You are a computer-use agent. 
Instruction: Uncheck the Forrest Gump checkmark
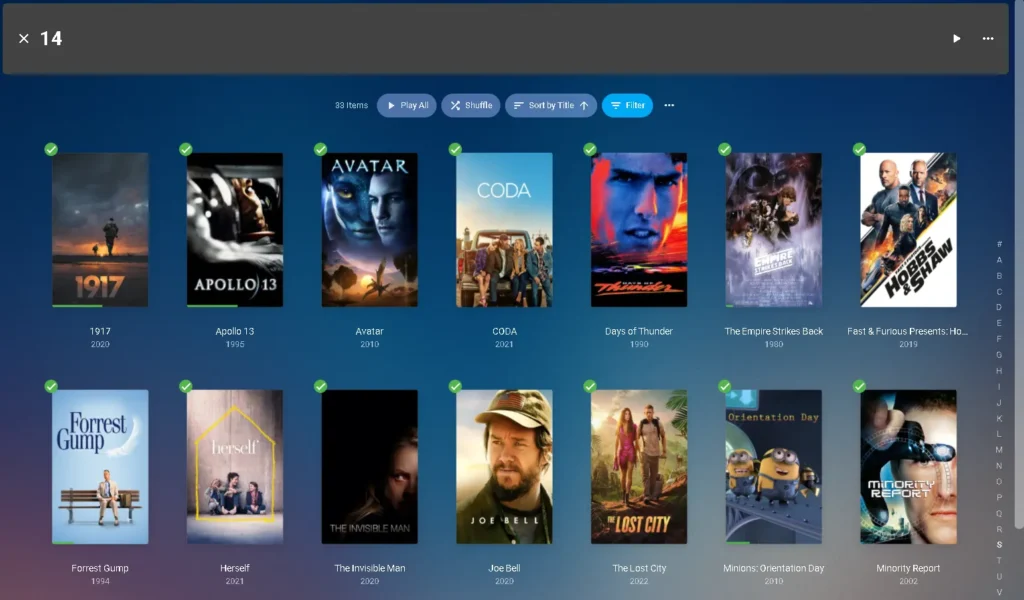click(51, 387)
